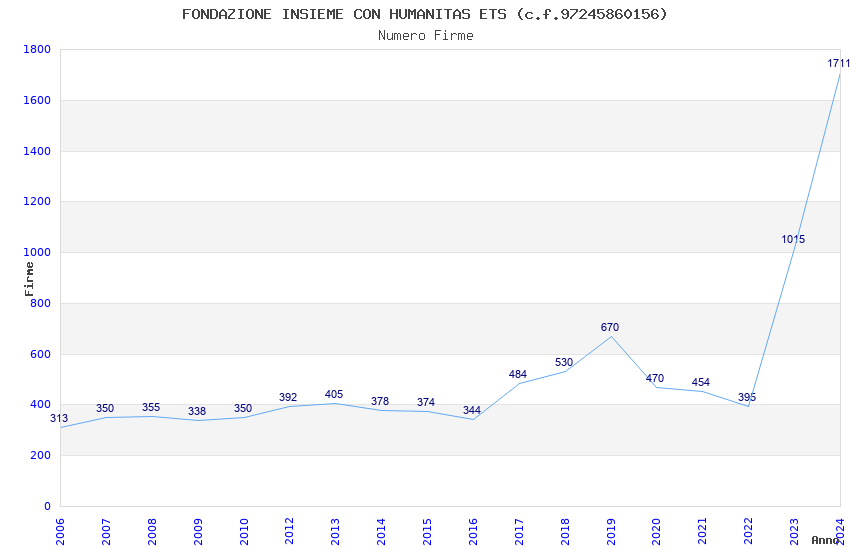
Task: Select the 484 data label
Action: (x=518, y=374)
